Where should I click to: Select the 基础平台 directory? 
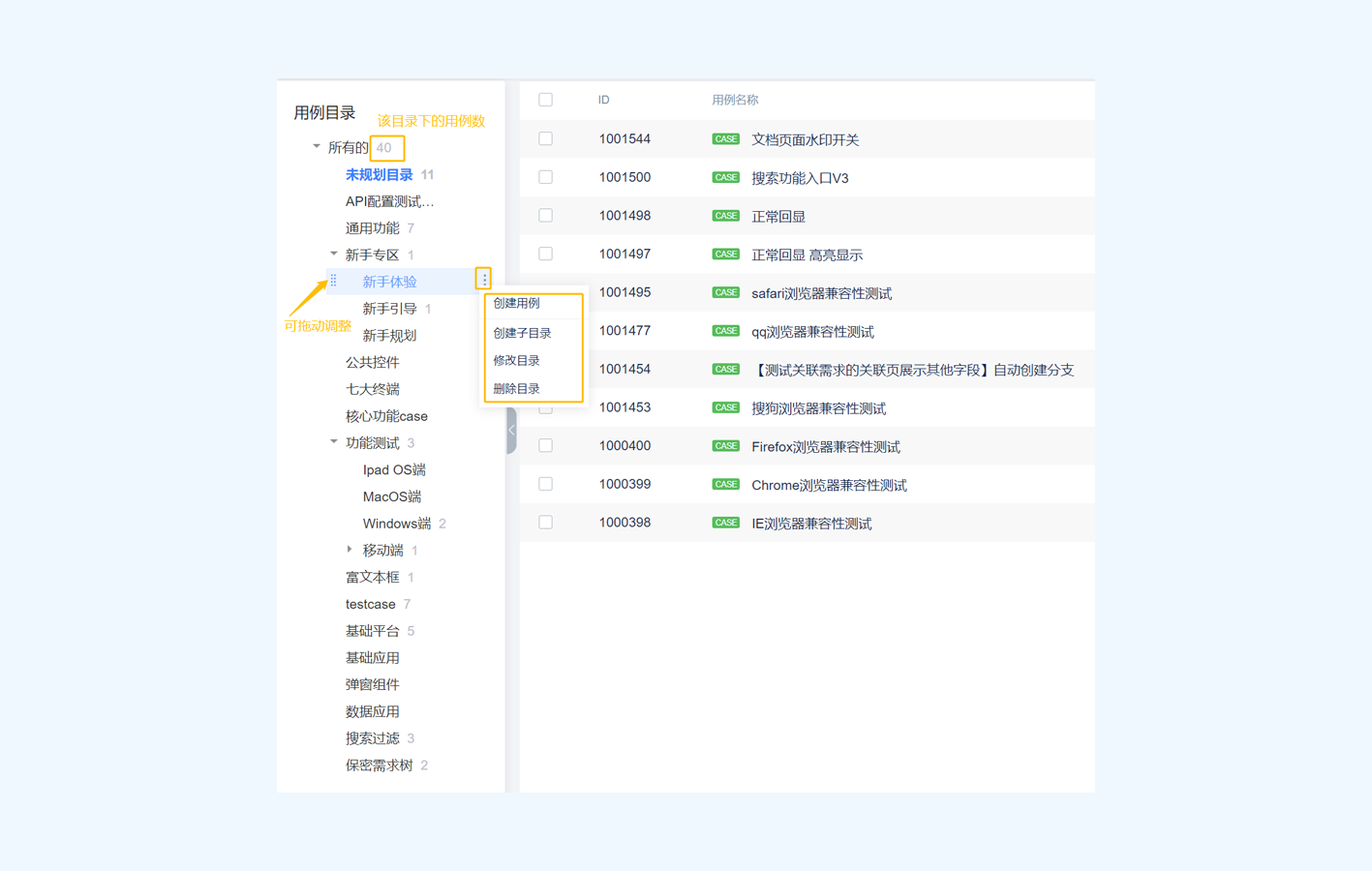[x=372, y=631]
